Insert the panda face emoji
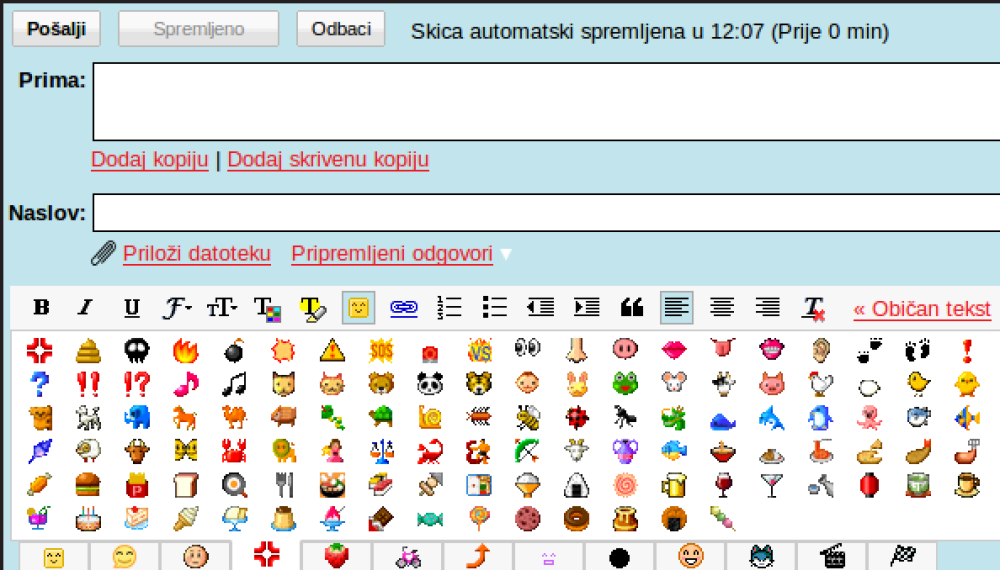 [430, 383]
